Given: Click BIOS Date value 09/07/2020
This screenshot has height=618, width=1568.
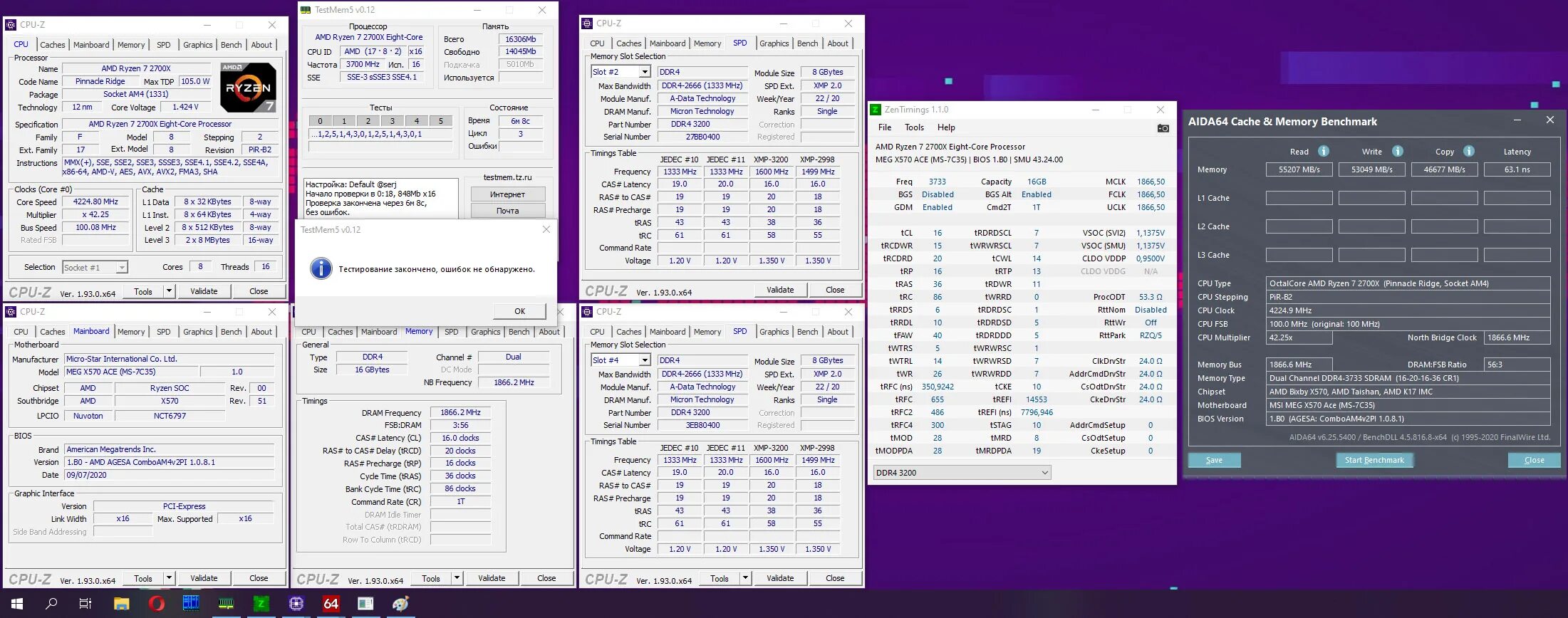Looking at the screenshot, I should coord(170,475).
